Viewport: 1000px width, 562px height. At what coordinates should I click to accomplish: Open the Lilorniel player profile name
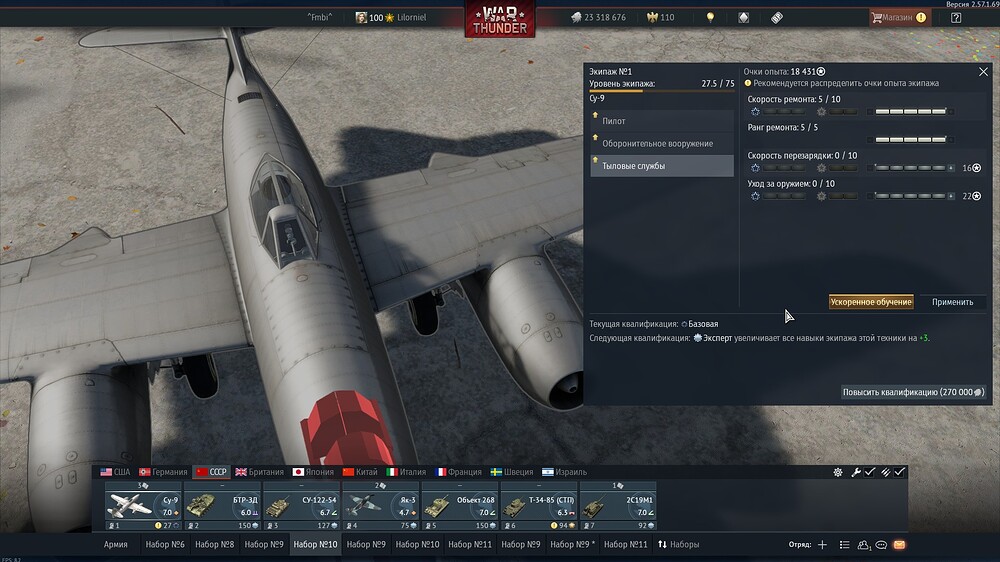click(x=411, y=17)
